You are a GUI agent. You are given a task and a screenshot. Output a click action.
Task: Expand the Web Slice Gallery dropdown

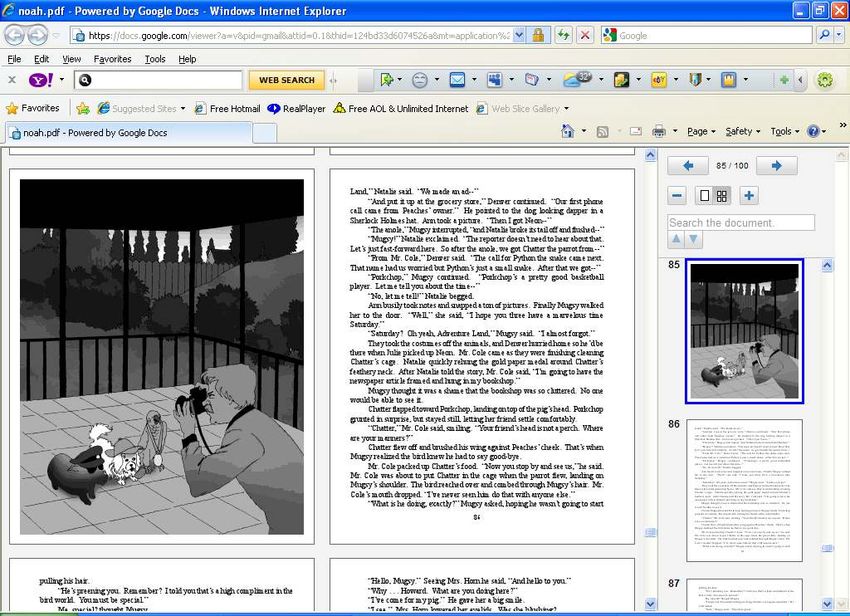point(566,108)
